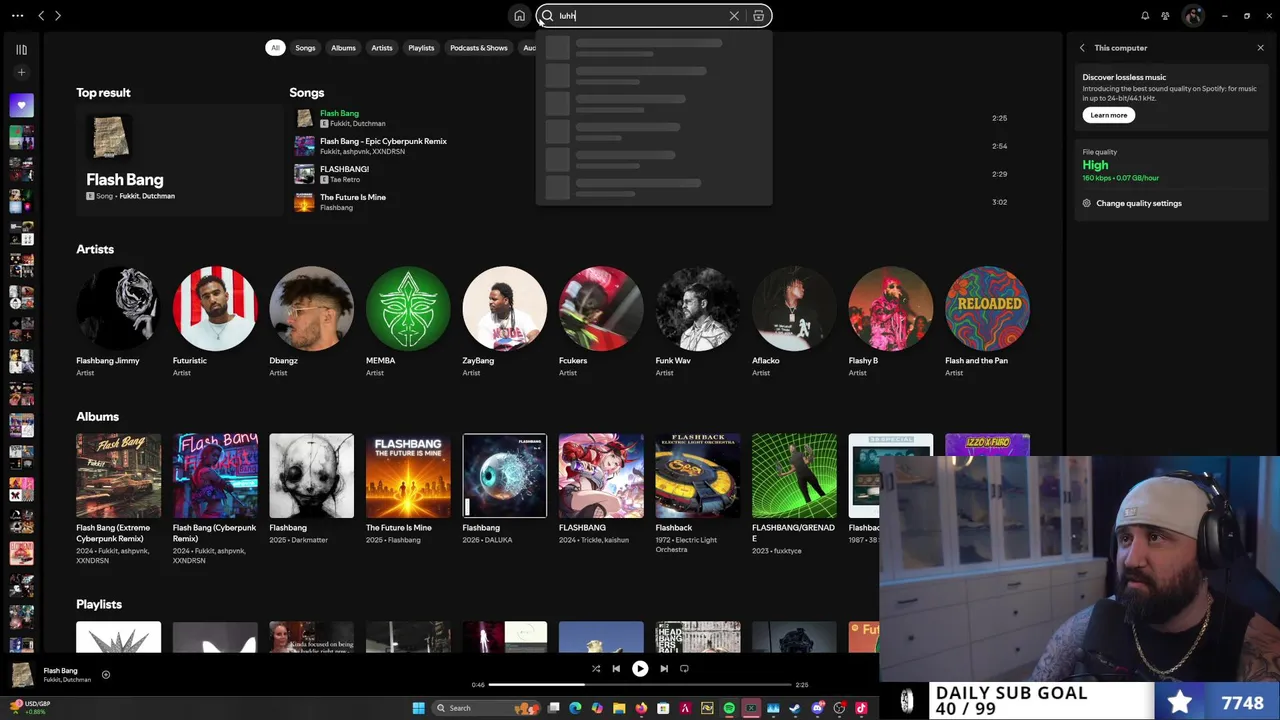Open Flashbang Jimmy artist
Image resolution: width=1280 pixels, height=720 pixels.
(x=118, y=322)
